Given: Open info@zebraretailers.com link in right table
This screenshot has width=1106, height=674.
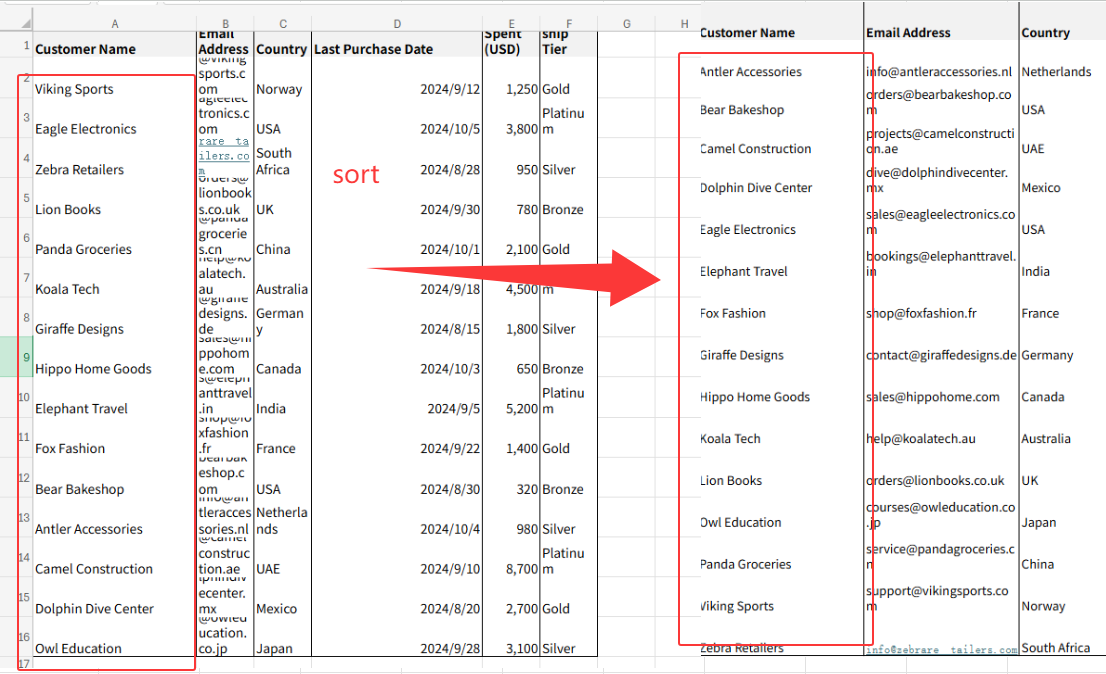Looking at the screenshot, I should (x=941, y=649).
